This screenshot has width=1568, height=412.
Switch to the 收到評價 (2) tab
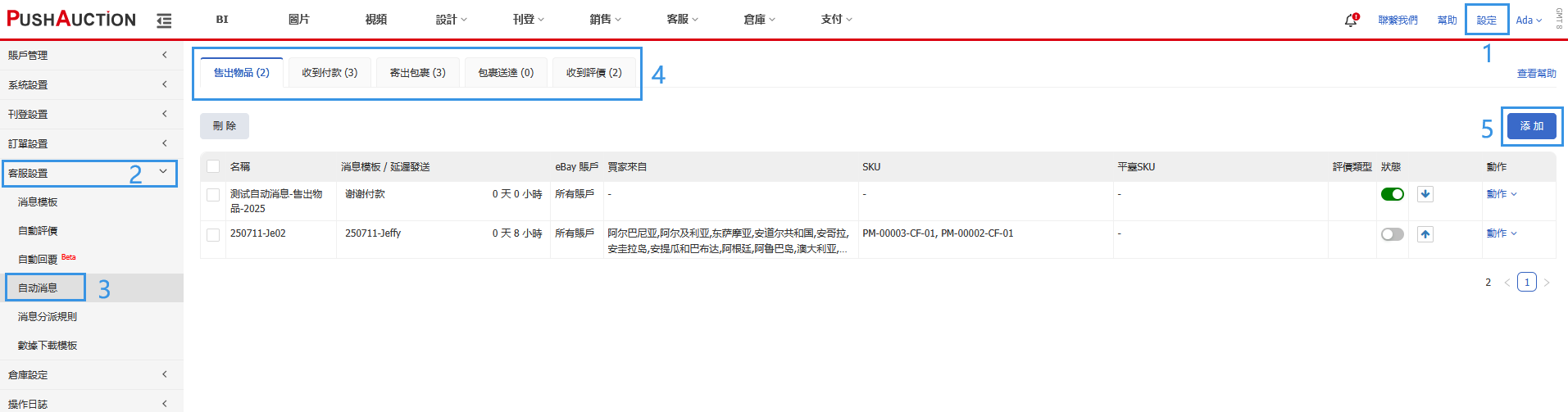point(593,73)
